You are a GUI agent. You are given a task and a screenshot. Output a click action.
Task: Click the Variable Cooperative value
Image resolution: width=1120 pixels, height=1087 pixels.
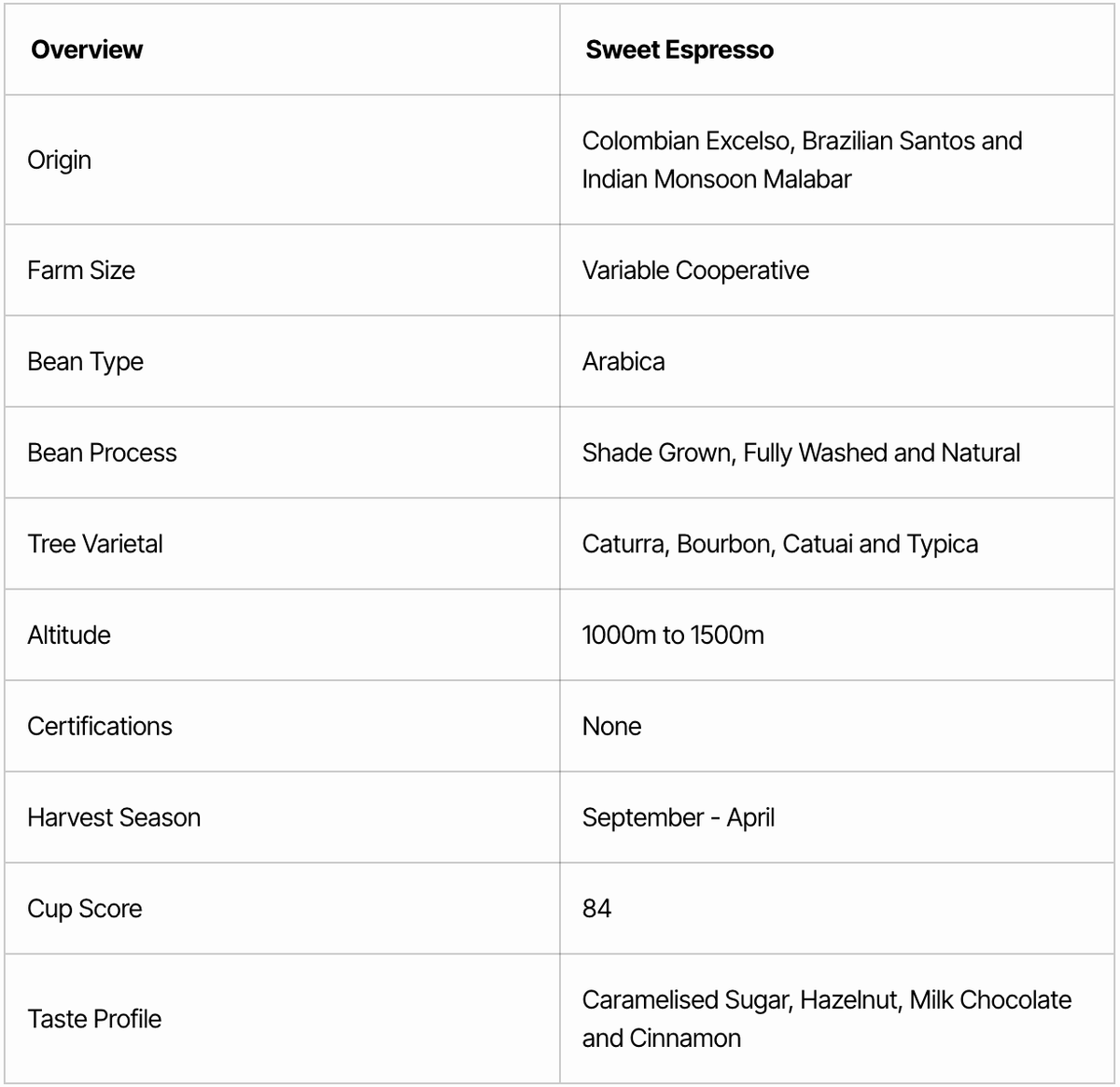coord(695,270)
